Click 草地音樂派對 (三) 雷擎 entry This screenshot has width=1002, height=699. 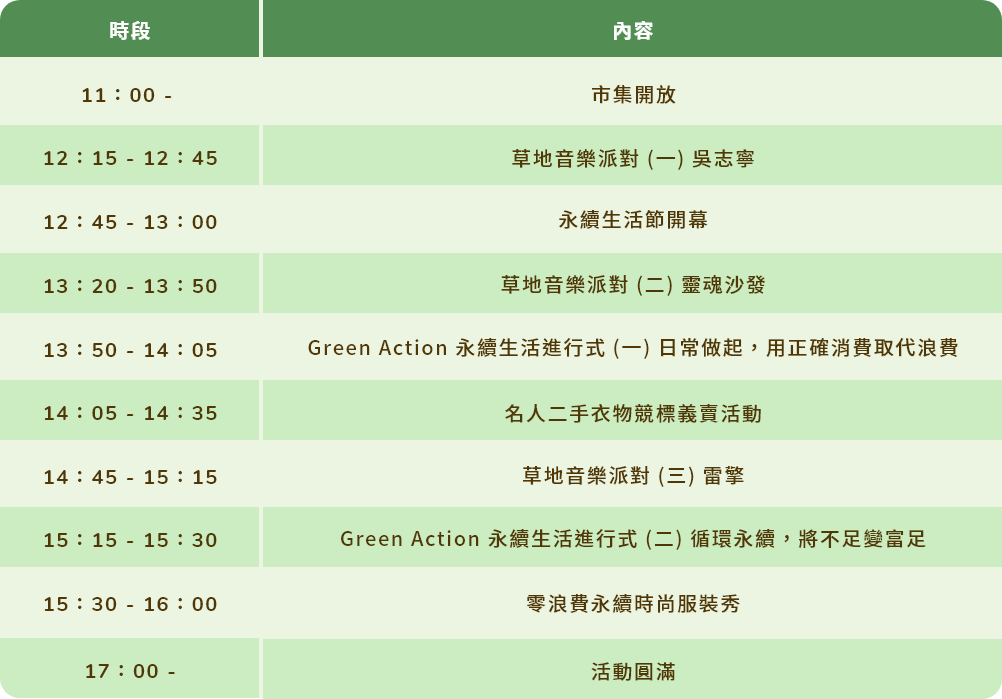[633, 477]
